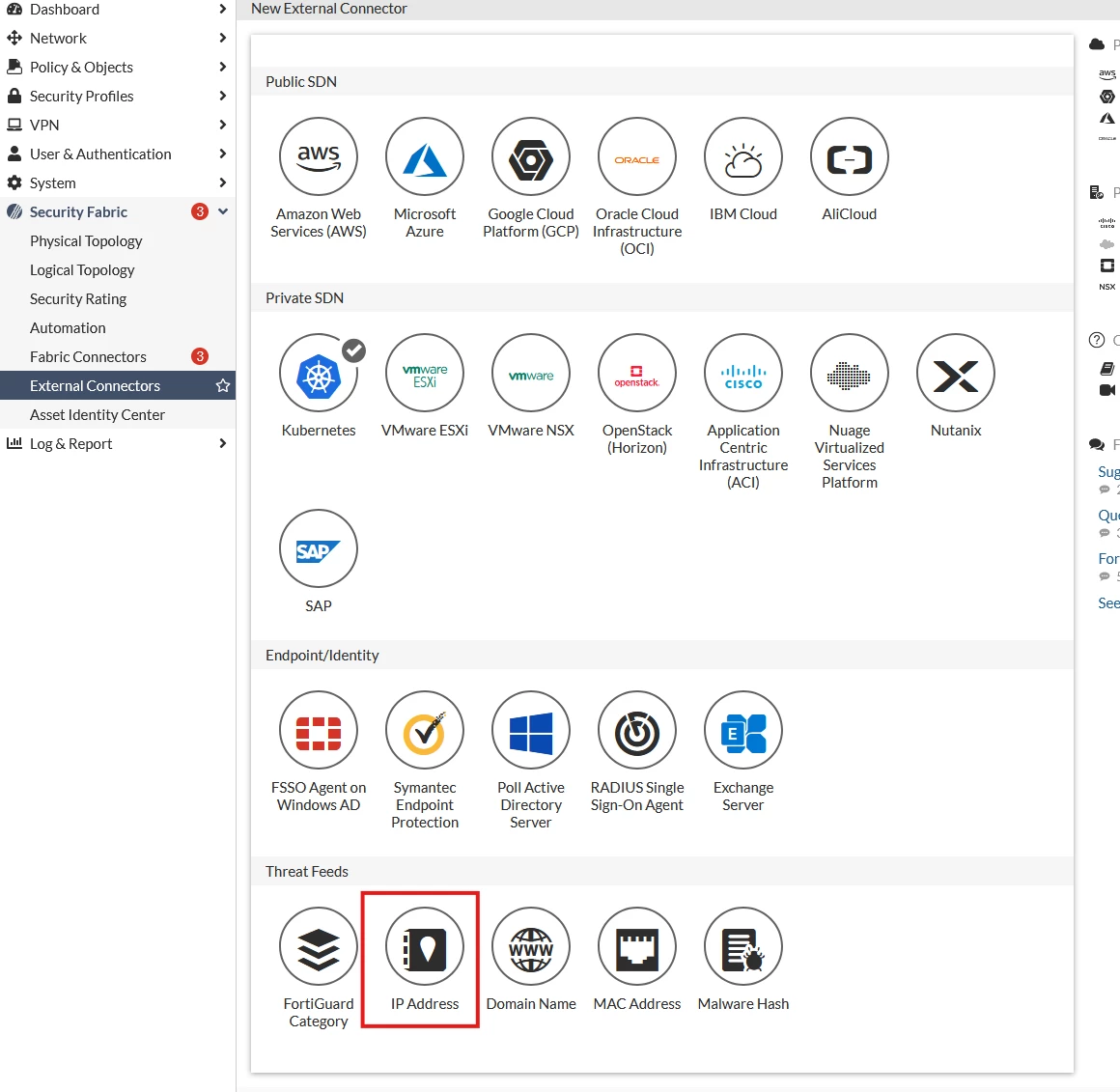Open the External Connectors menu item
The width and height of the screenshot is (1120, 1092).
click(x=95, y=385)
